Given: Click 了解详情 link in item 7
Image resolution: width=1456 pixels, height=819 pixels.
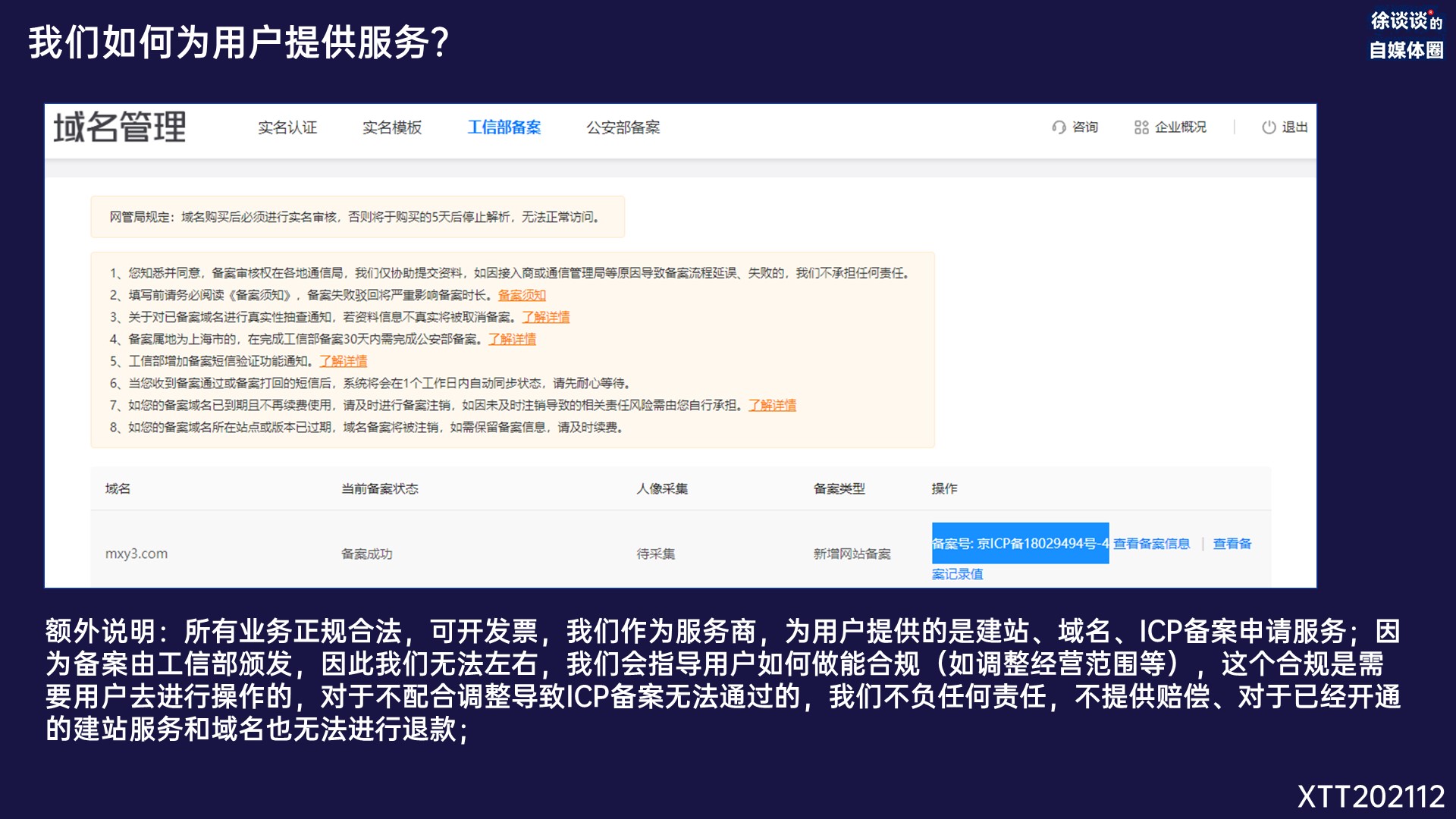Looking at the screenshot, I should [x=773, y=405].
